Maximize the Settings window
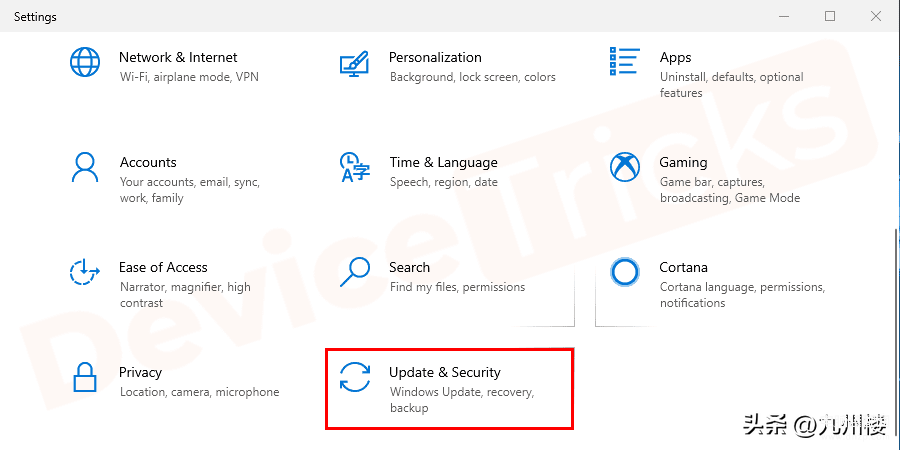Viewport: 900px width, 450px height. [x=830, y=16]
